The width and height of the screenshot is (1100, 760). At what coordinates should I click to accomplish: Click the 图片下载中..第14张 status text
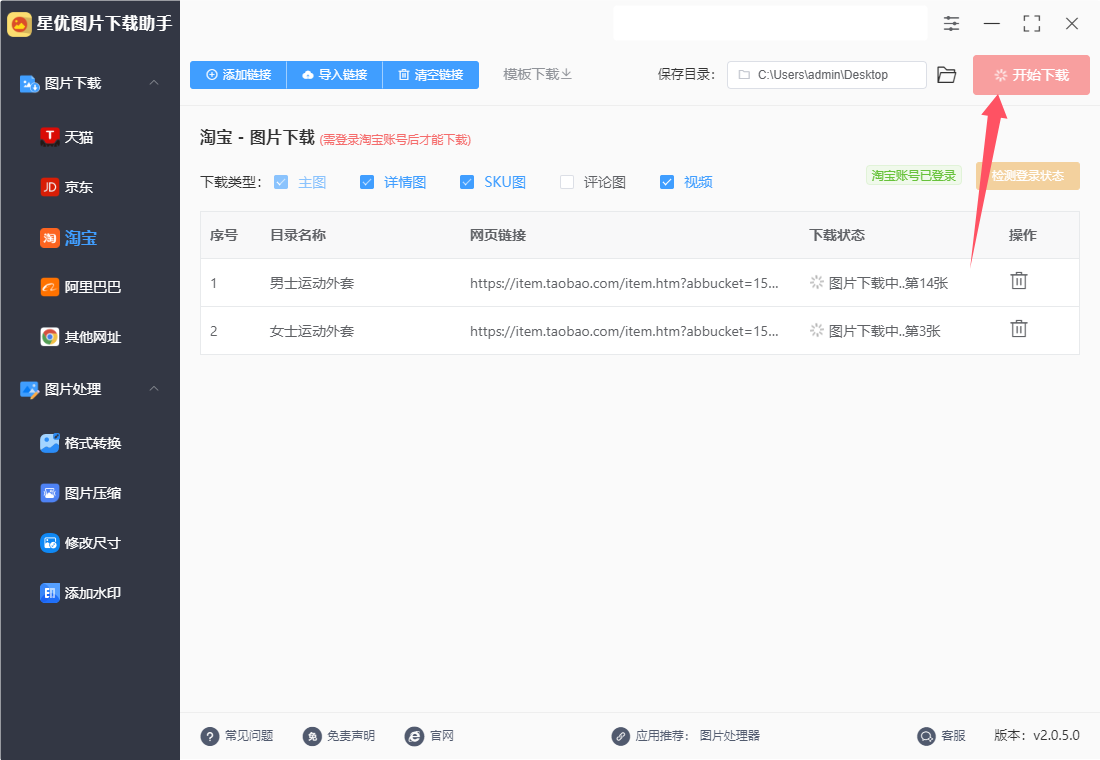point(888,283)
